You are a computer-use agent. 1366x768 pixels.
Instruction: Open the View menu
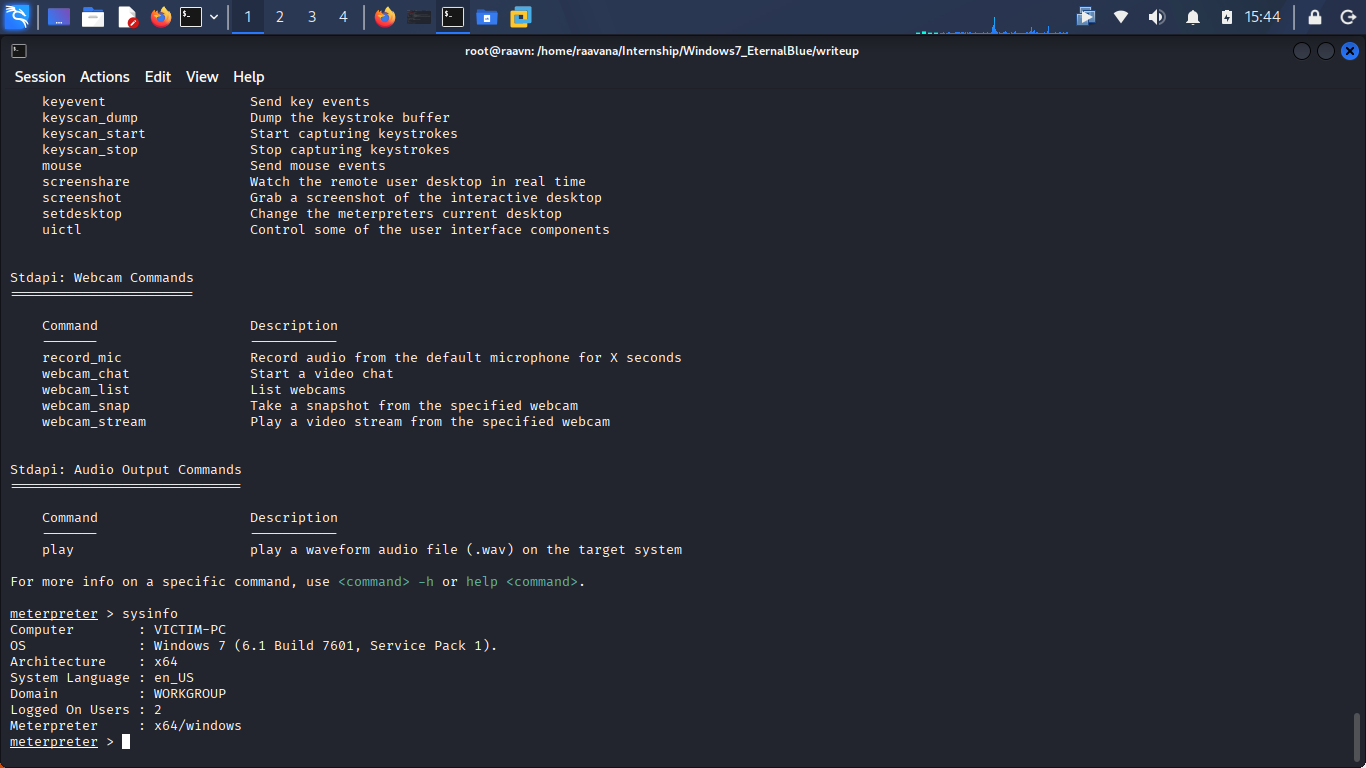pyautogui.click(x=202, y=77)
